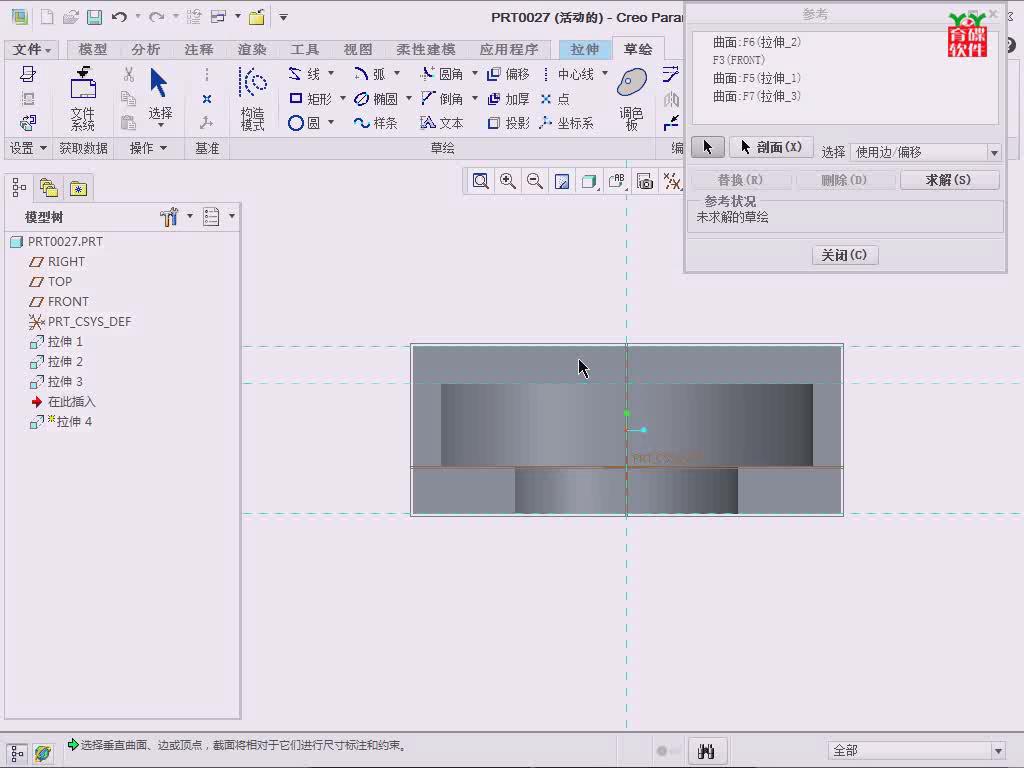Click the search binoculars icon in status bar

click(706, 751)
